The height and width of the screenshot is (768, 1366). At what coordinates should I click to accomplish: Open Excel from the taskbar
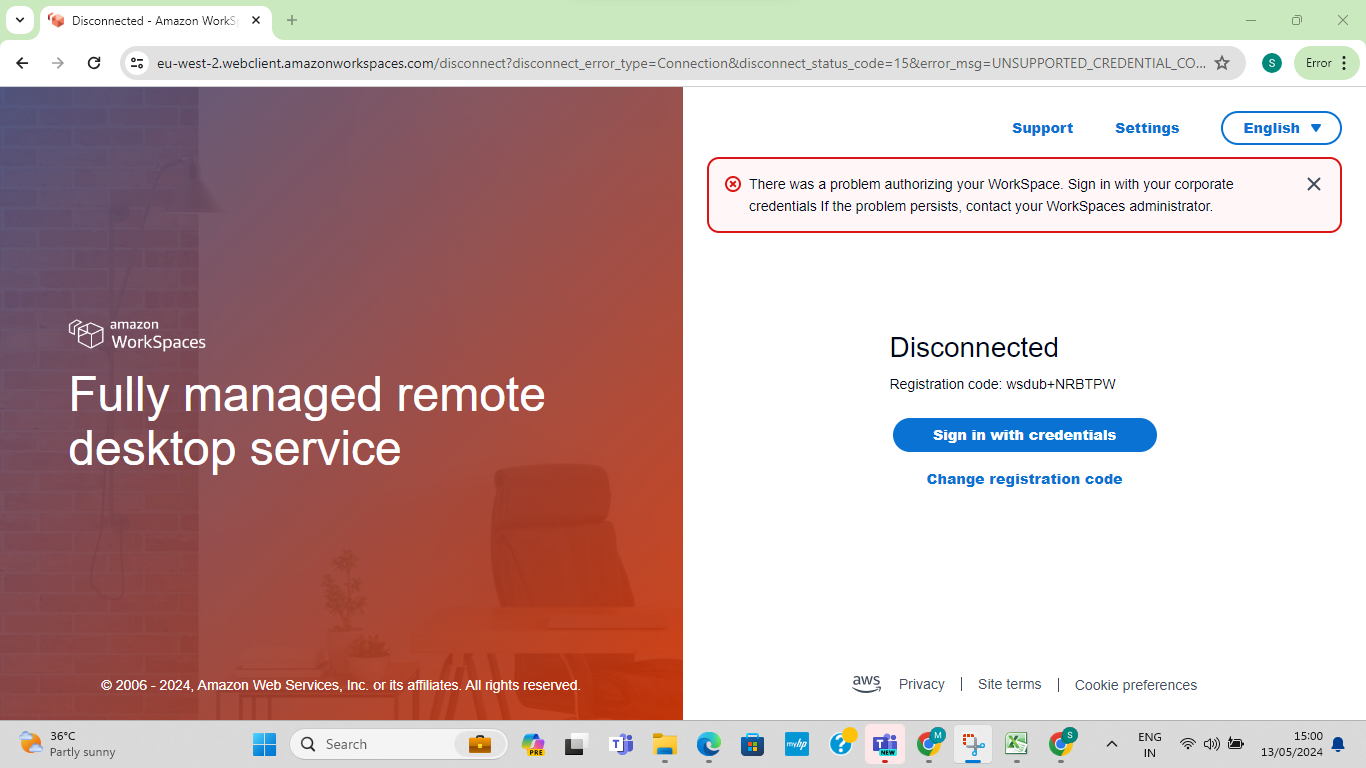[1017, 744]
